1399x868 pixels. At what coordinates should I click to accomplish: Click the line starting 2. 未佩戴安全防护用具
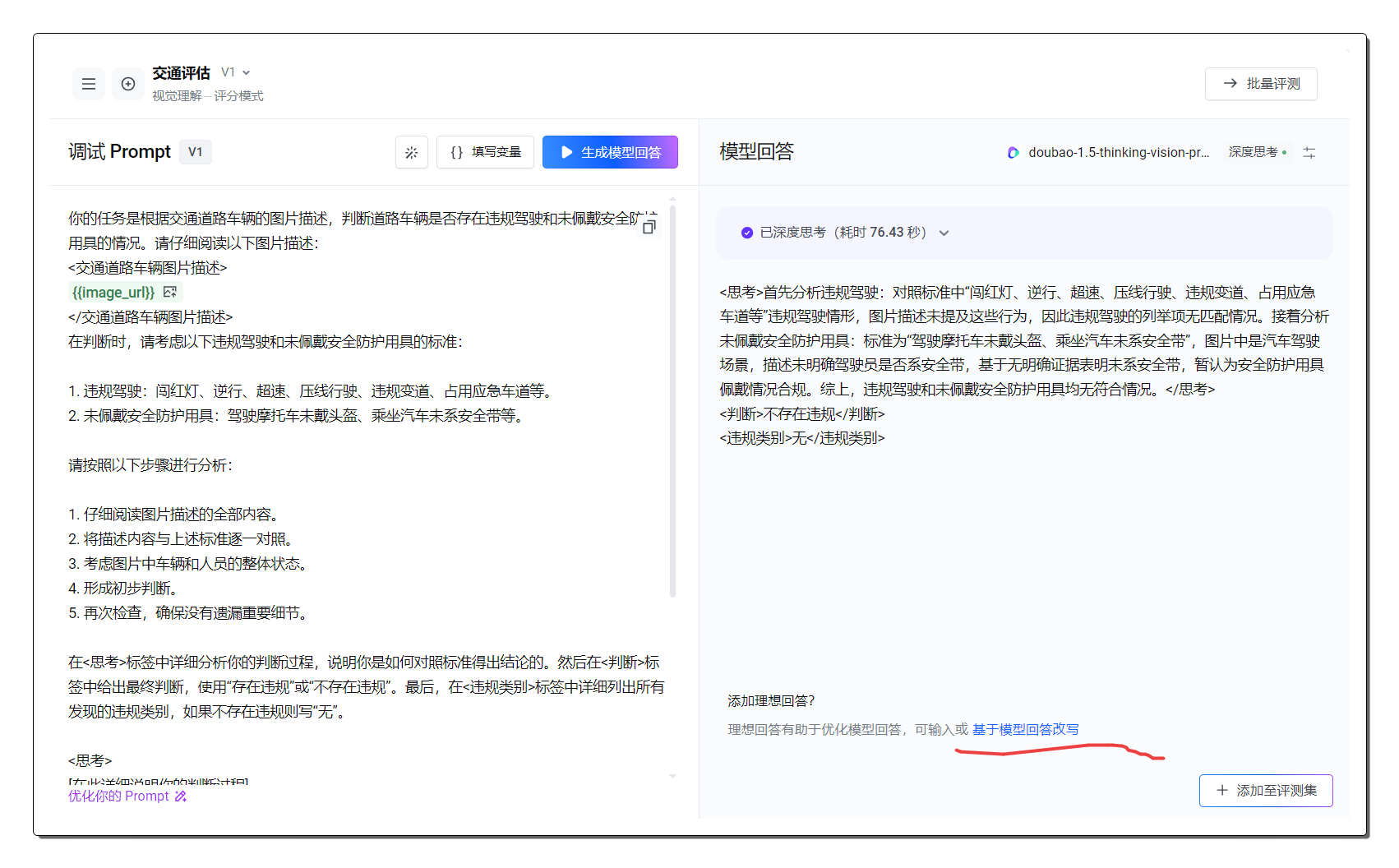(298, 415)
